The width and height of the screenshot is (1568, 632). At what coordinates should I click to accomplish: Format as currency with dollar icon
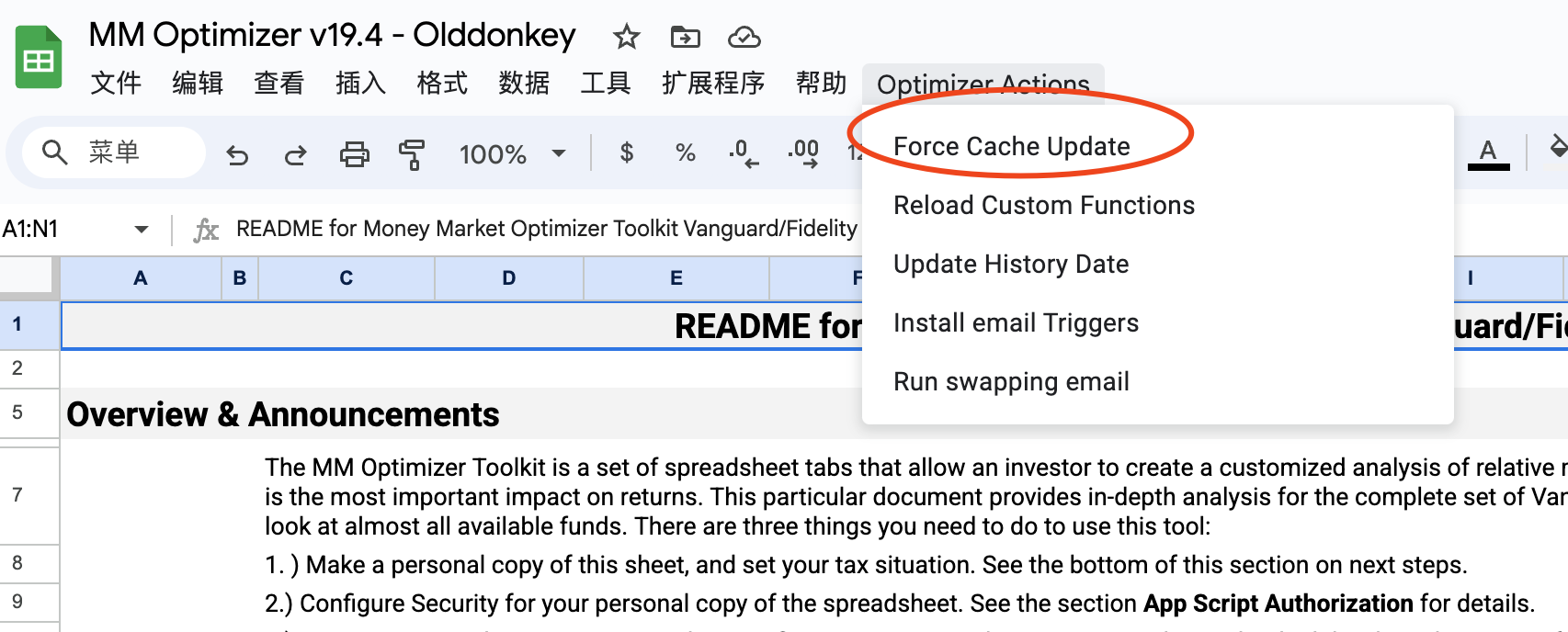[626, 152]
